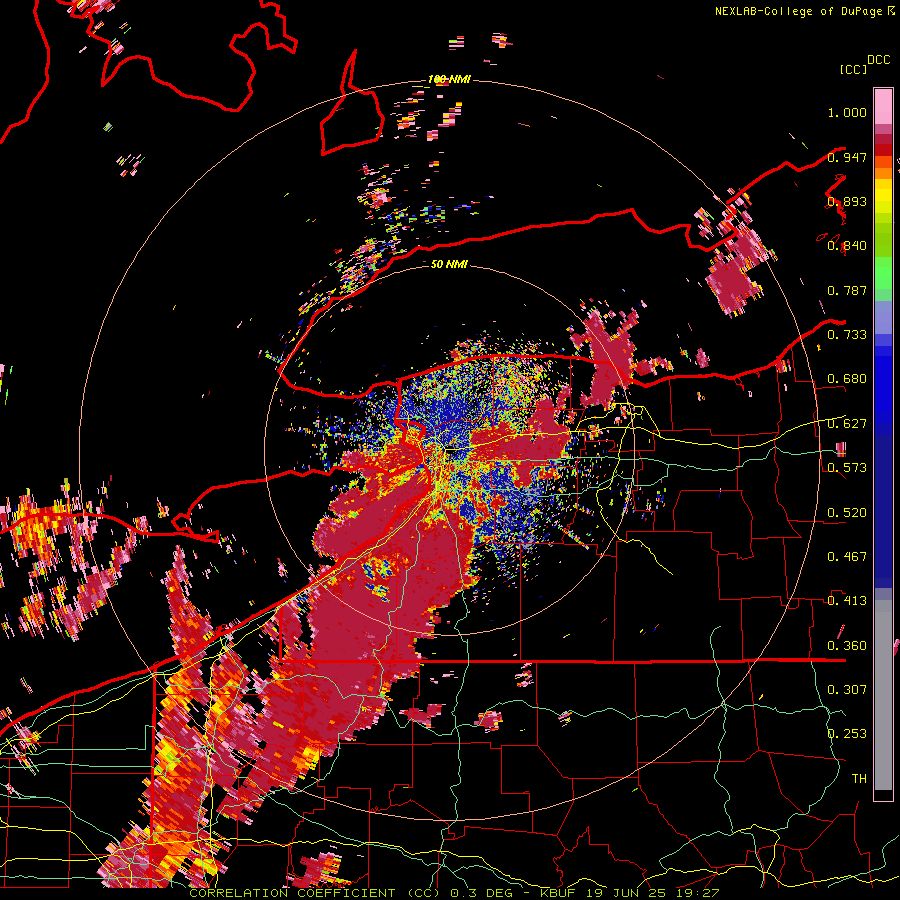Click the 0.680 scale value
Screen dimensions: 900x900
(847, 379)
